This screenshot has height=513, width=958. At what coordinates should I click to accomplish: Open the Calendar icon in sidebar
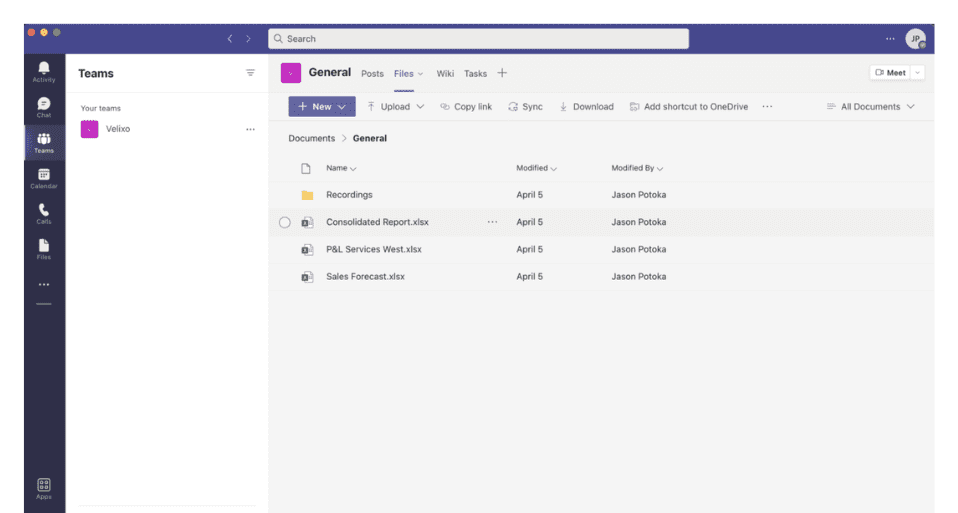[44, 178]
